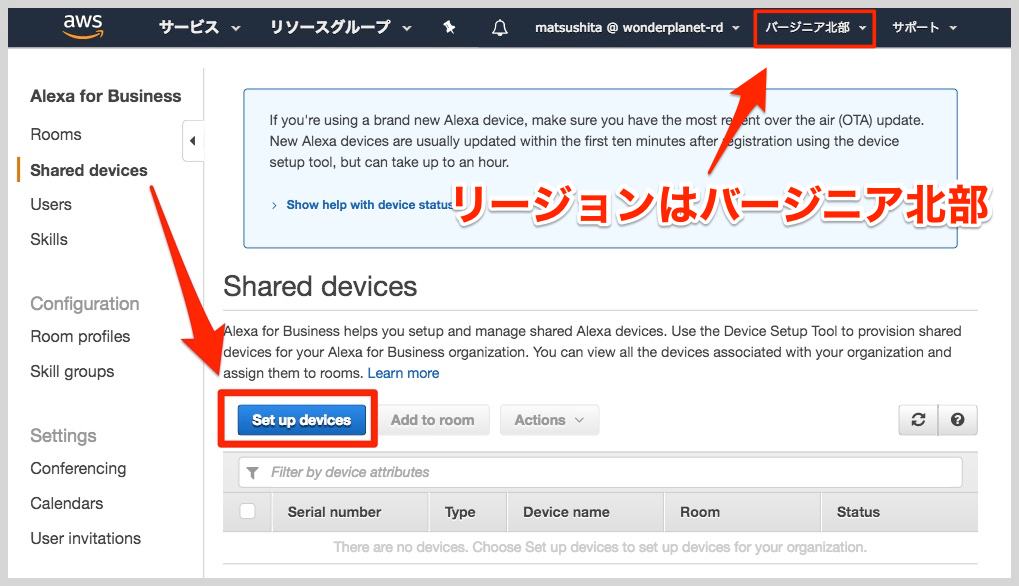Click the Set up devices button

click(302, 420)
